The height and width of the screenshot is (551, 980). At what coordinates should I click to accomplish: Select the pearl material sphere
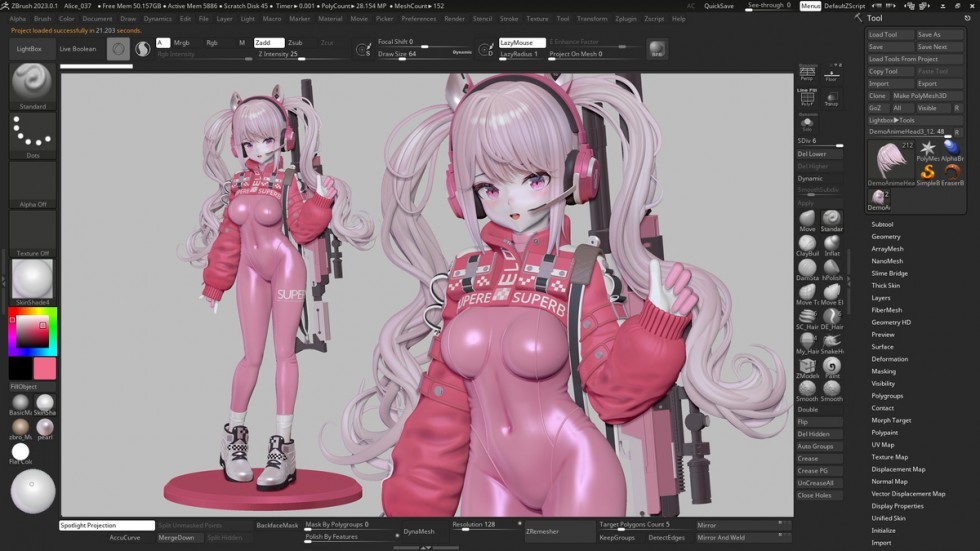point(45,427)
